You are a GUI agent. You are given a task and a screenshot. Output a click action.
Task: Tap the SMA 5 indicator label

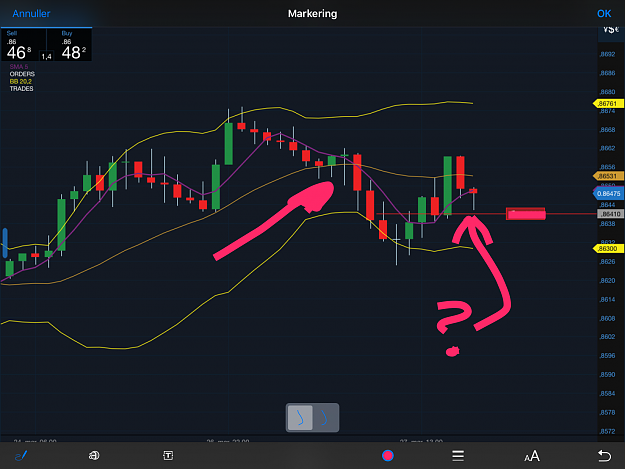tap(19, 67)
